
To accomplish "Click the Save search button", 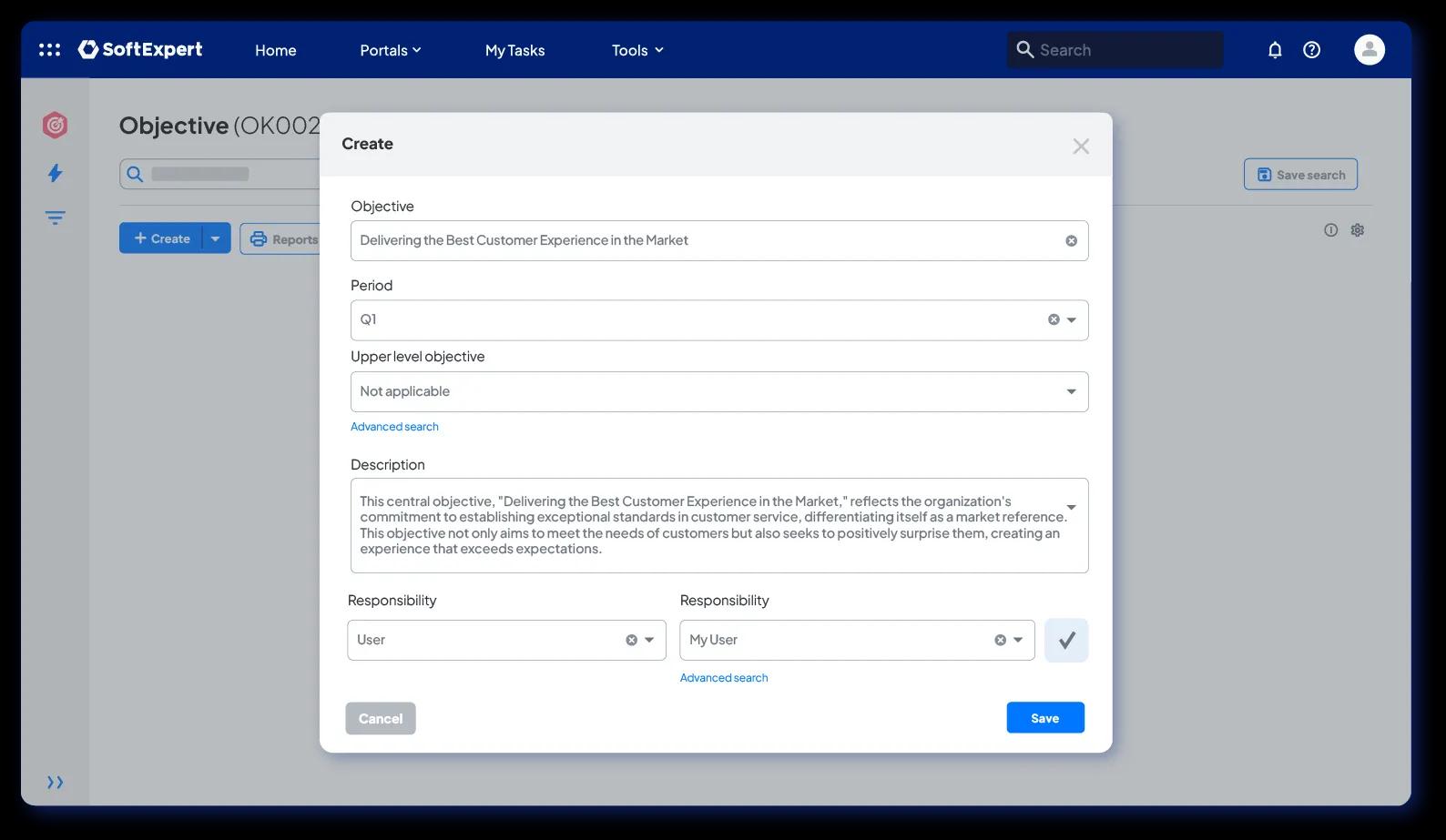I will click(x=1300, y=174).
